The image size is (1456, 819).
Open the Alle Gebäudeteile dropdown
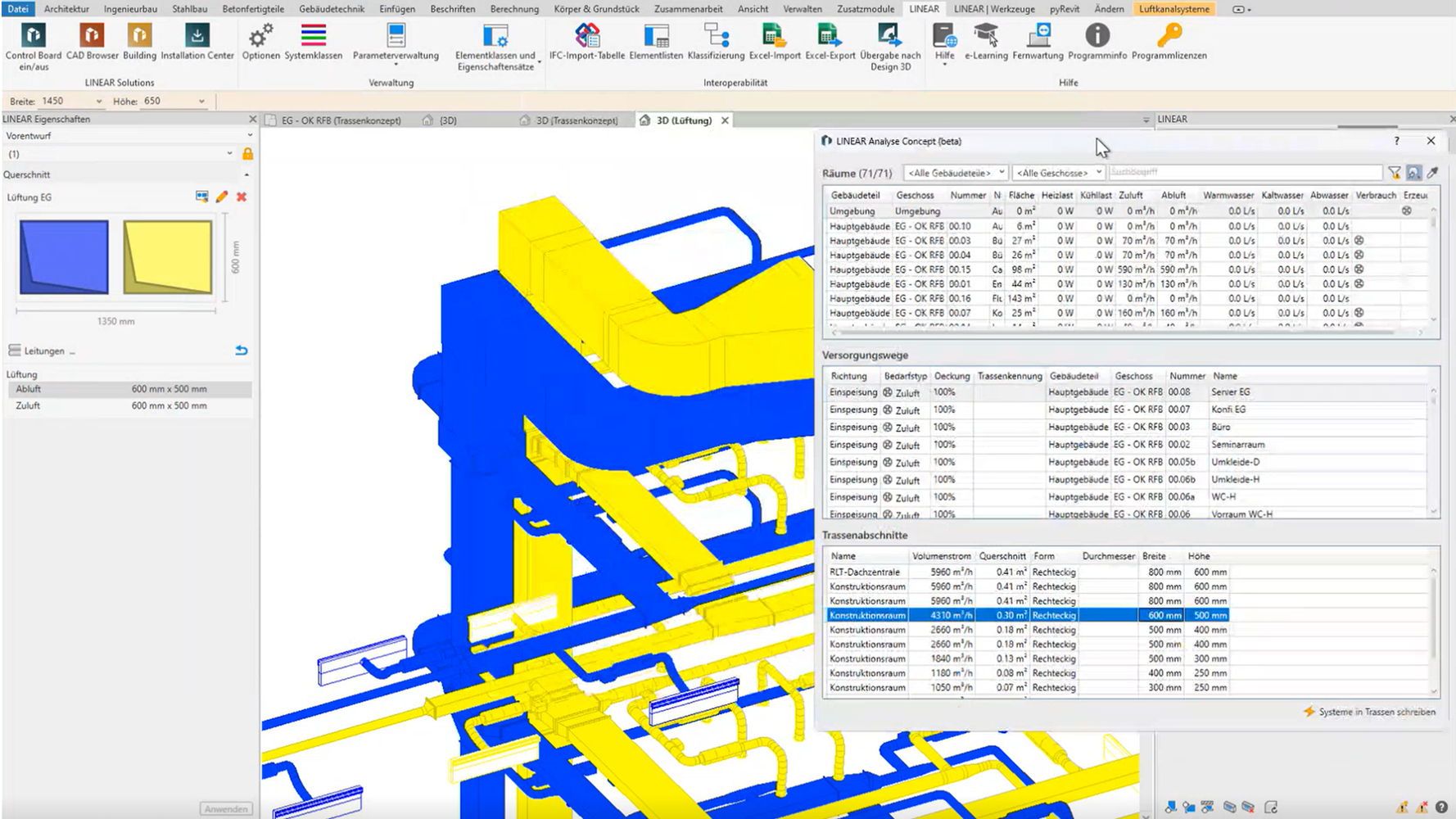955,173
